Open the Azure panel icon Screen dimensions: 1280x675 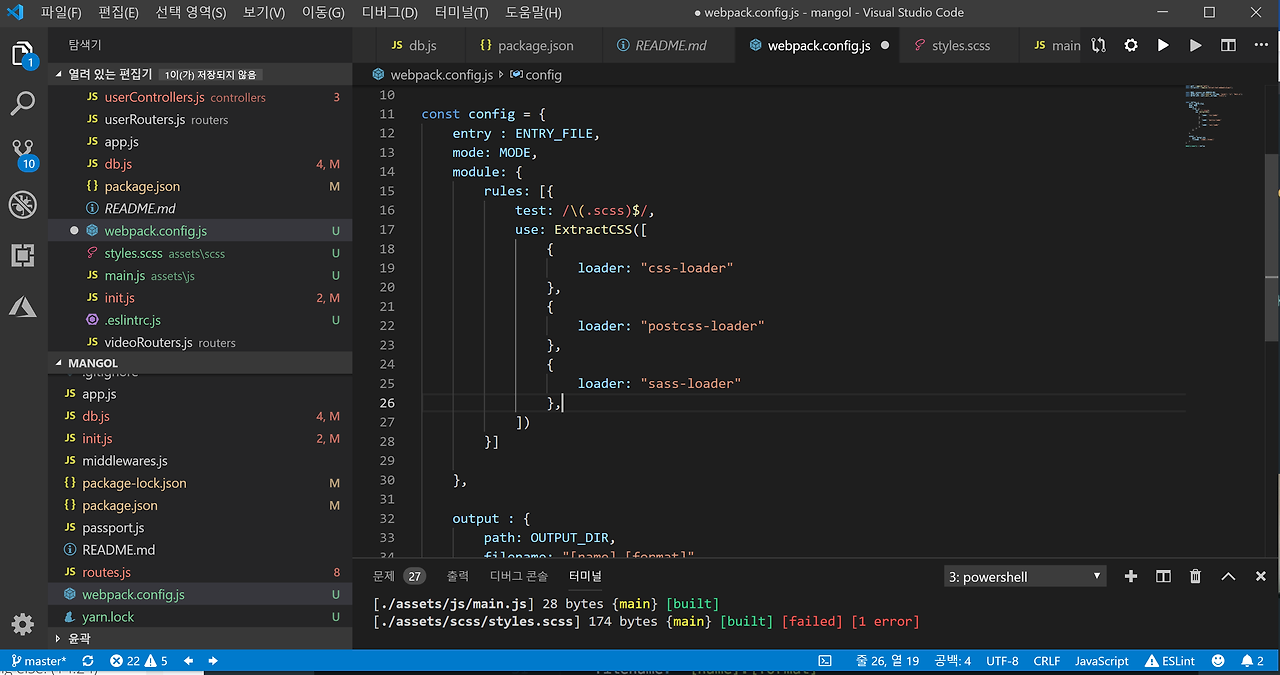tap(23, 306)
